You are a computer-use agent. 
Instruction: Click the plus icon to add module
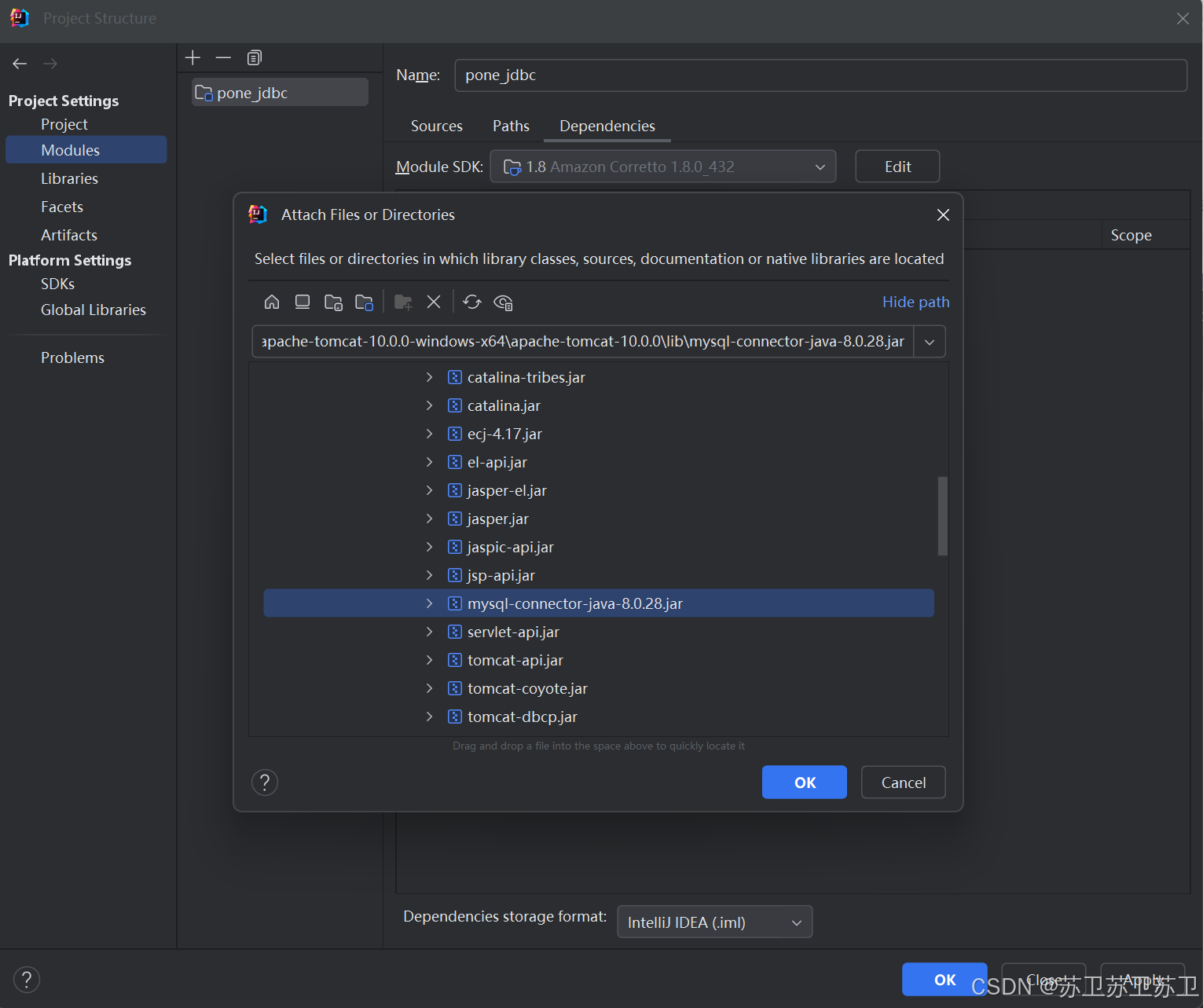pos(193,57)
